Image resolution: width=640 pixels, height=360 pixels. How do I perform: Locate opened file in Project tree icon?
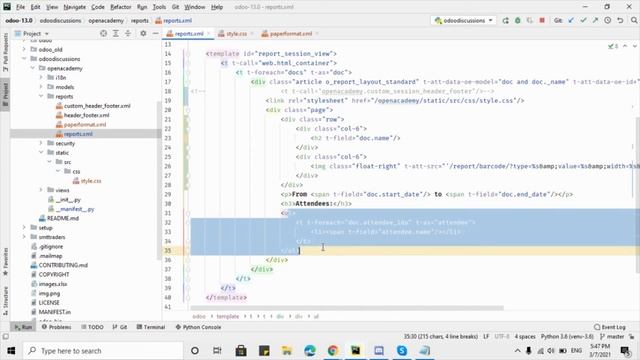click(104, 33)
